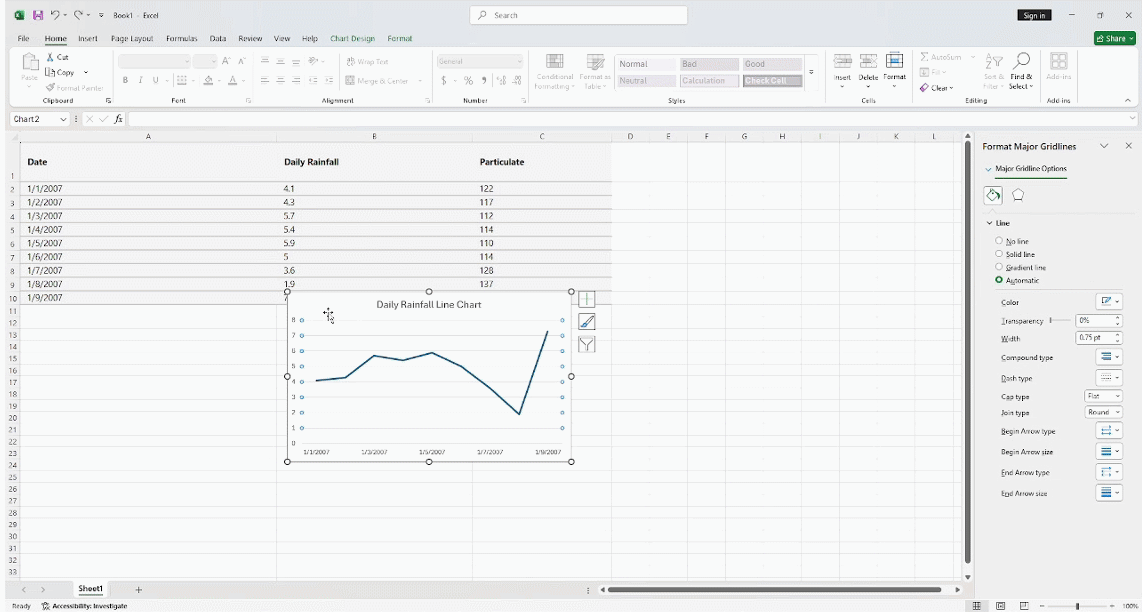Select the Gradient line option
This screenshot has height=612, width=1142.
pos(998,267)
